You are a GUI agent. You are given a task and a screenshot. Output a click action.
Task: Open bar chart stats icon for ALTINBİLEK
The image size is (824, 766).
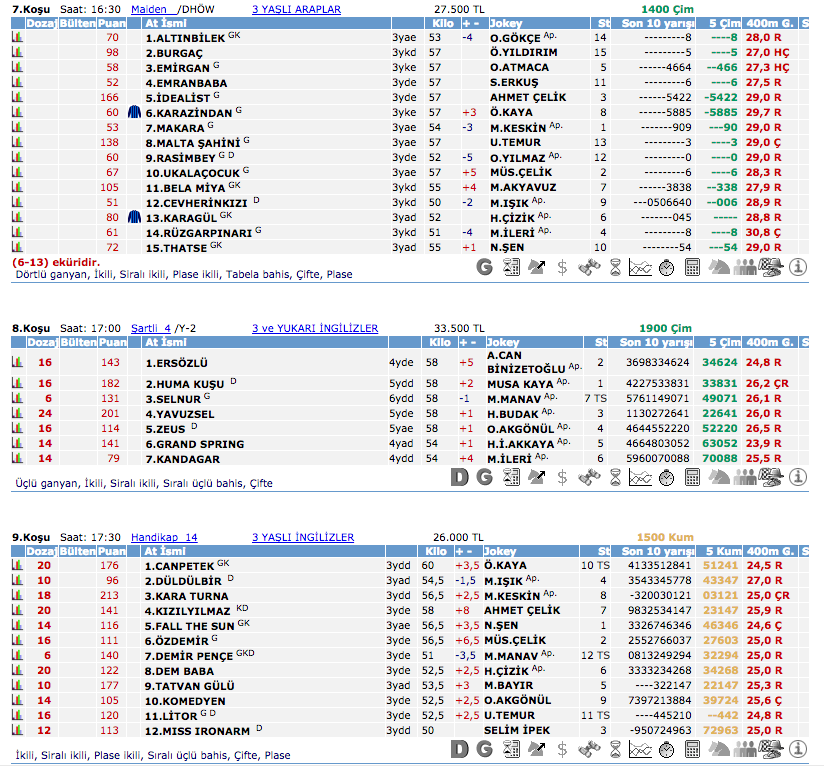coord(17,37)
